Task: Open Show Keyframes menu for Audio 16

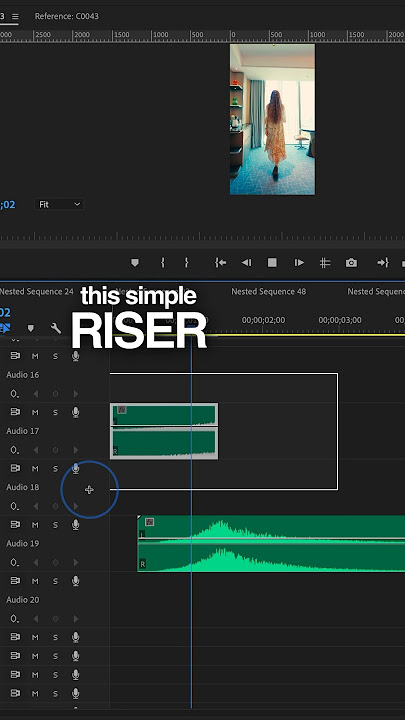Action: pyautogui.click(x=15, y=394)
